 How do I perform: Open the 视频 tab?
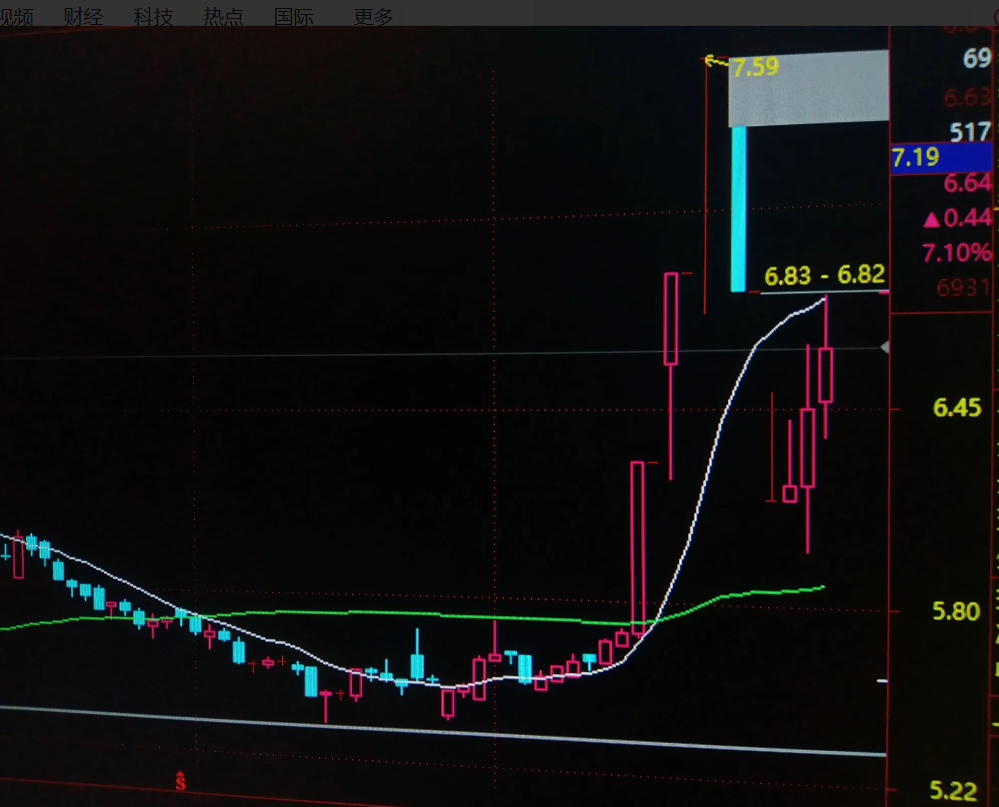(x=17, y=16)
